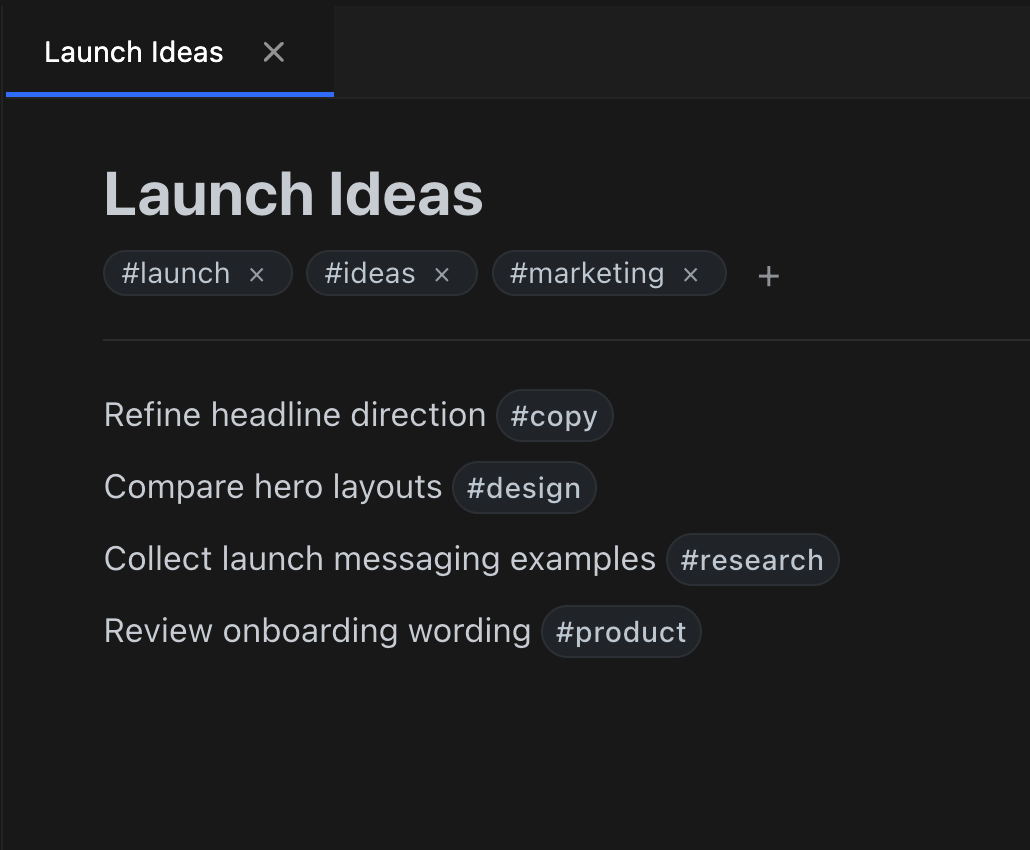Delete the #marketing tag via its x control
Screen dimensions: 1030x850
689,273
